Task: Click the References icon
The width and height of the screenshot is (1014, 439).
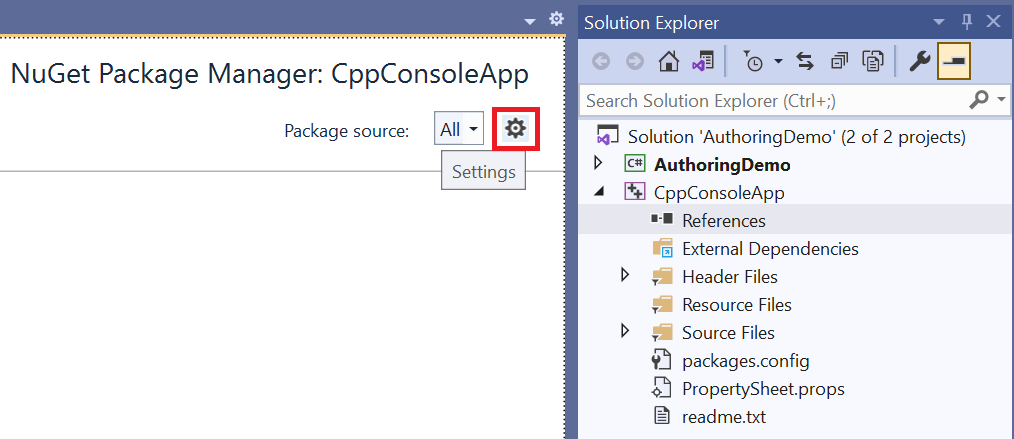Action: pos(662,220)
